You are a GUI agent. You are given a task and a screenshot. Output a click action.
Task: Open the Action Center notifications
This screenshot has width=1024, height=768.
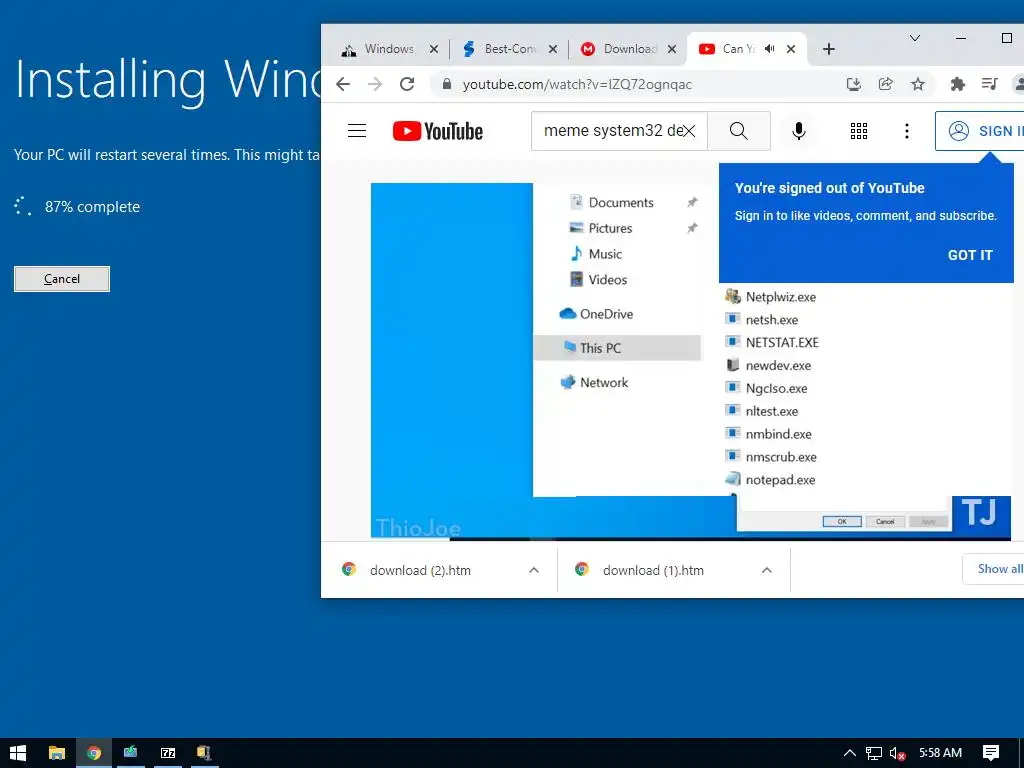coord(991,753)
